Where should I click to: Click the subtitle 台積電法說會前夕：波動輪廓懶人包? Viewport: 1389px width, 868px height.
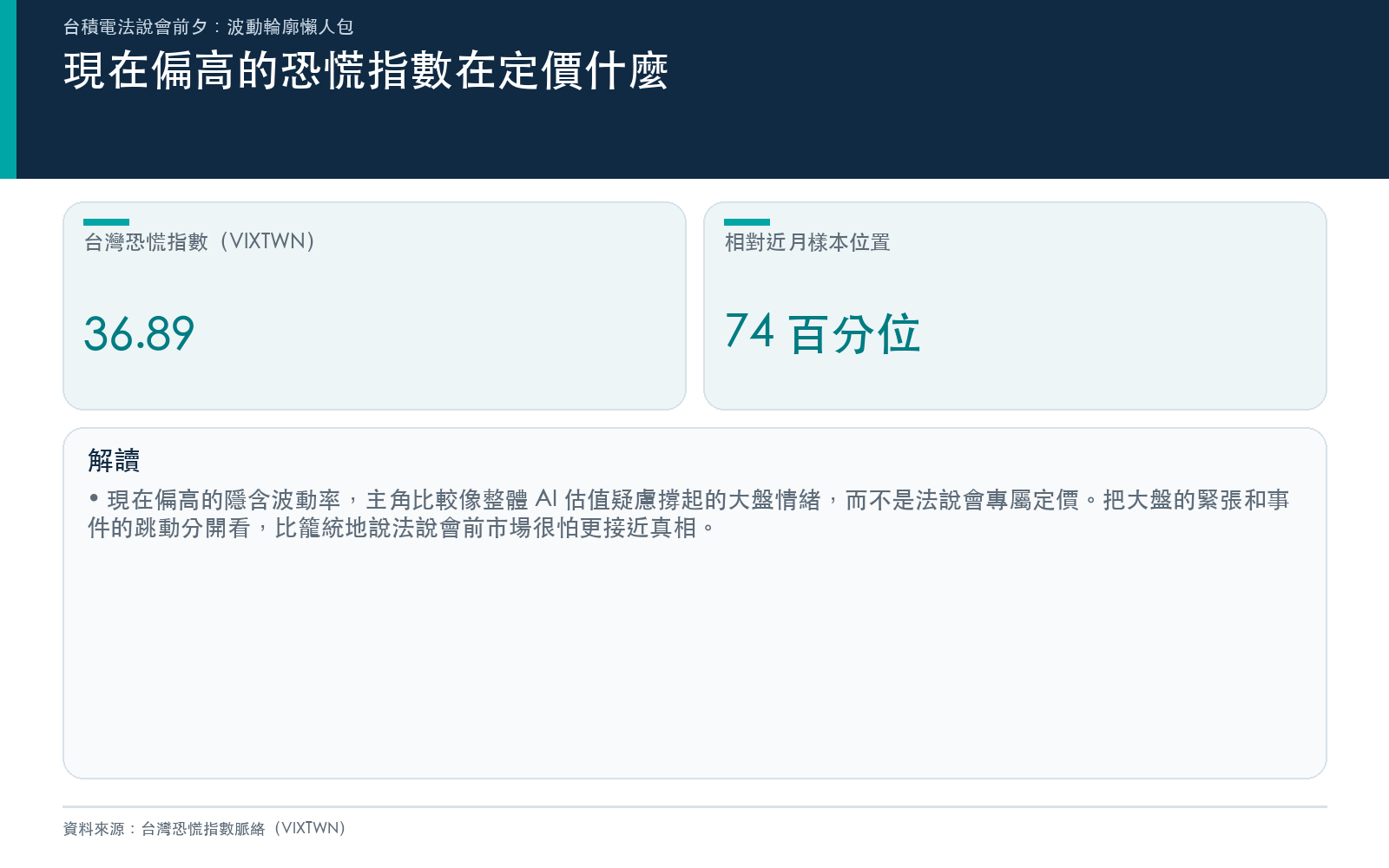coord(208,27)
